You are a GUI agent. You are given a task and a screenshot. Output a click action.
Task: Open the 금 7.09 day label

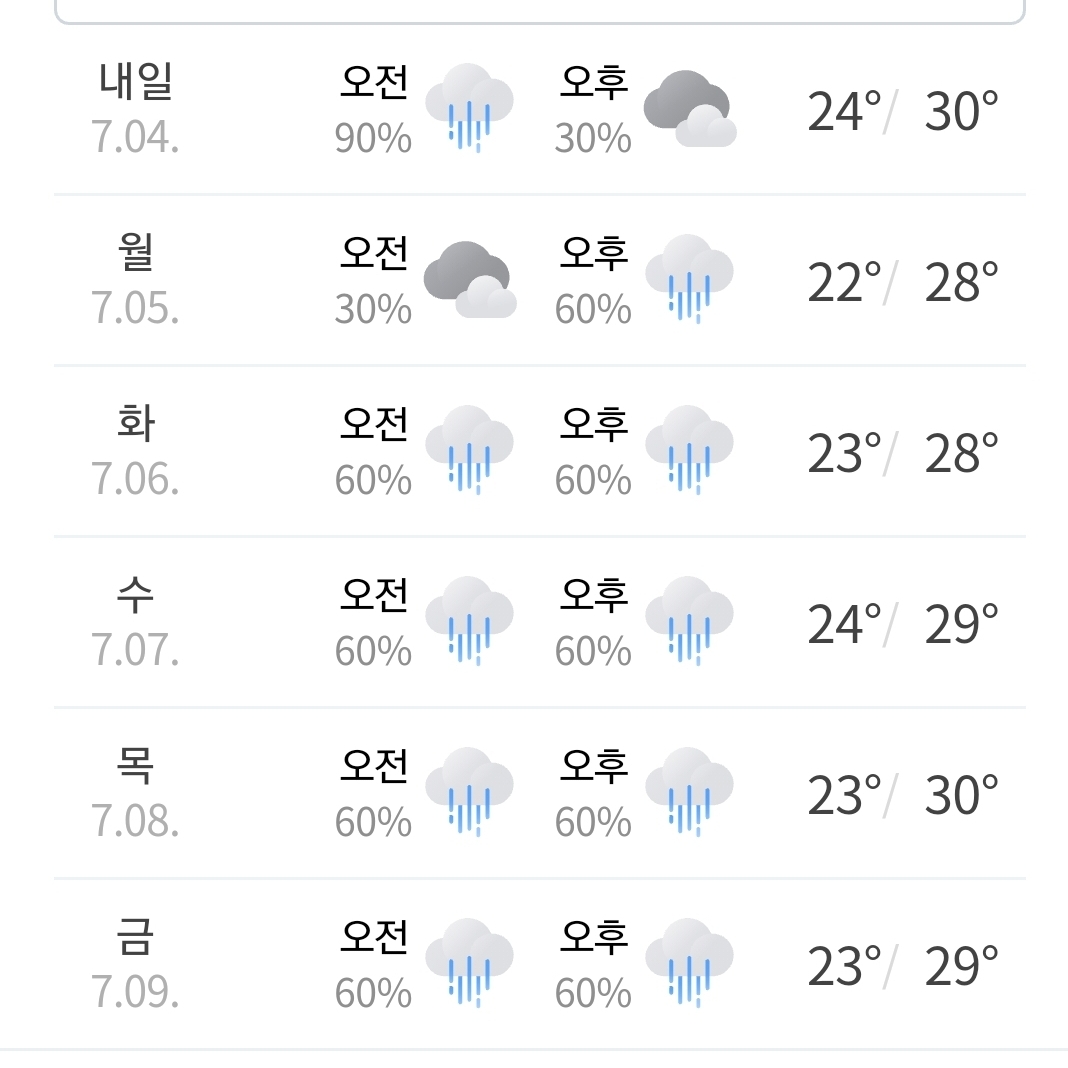(136, 963)
